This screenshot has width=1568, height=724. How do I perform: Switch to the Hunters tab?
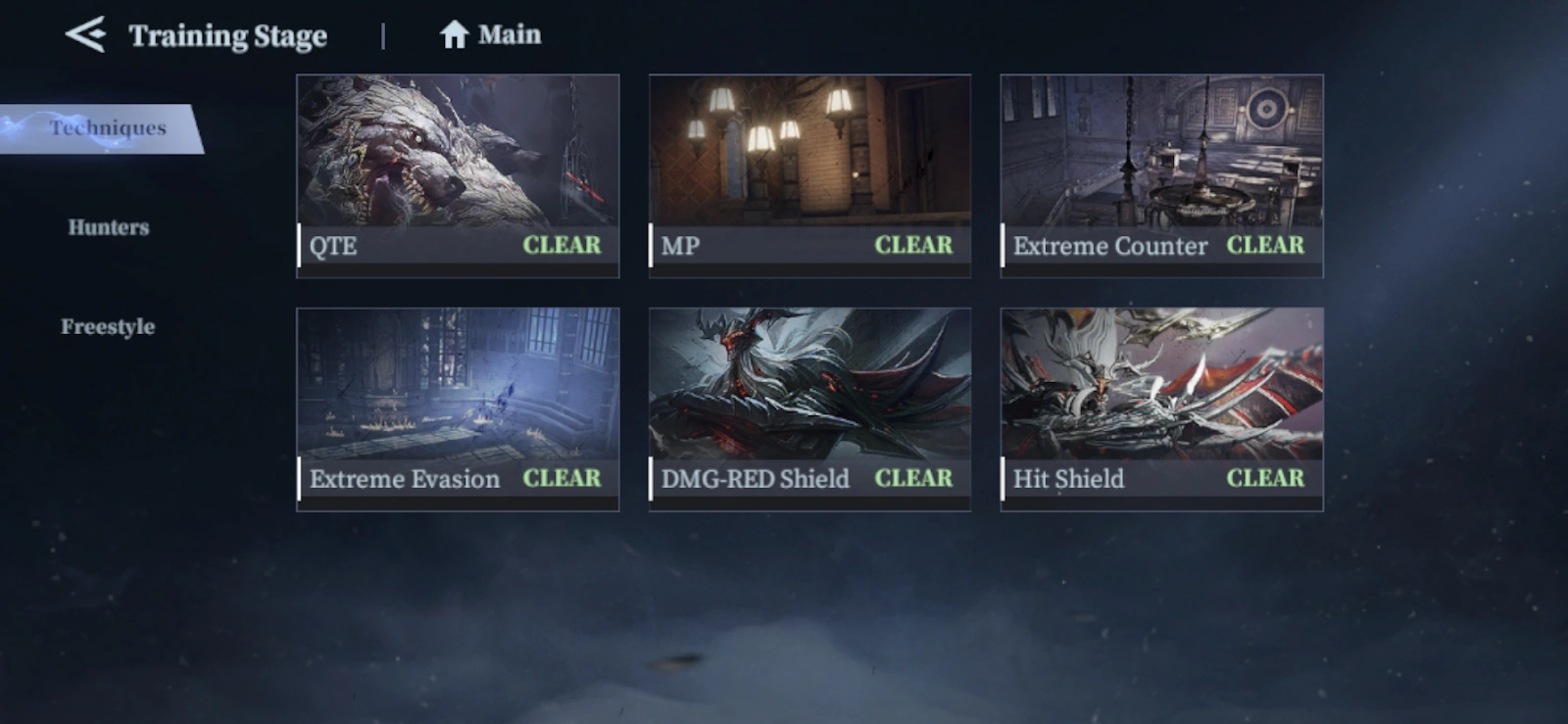pos(109,227)
